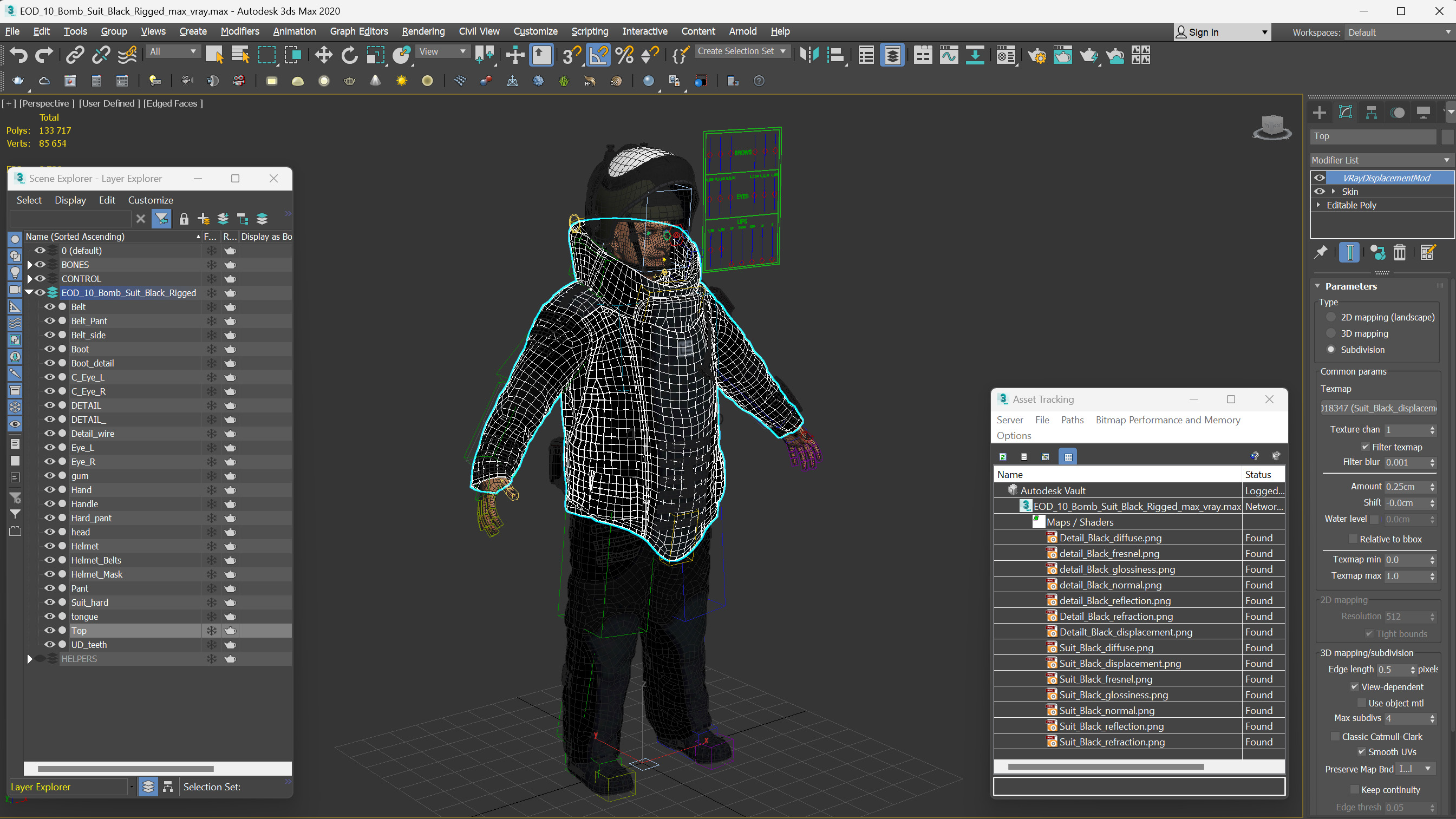Image resolution: width=1456 pixels, height=819 pixels.
Task: Click the Redo arrow in main toolbar
Action: pyautogui.click(x=44, y=55)
